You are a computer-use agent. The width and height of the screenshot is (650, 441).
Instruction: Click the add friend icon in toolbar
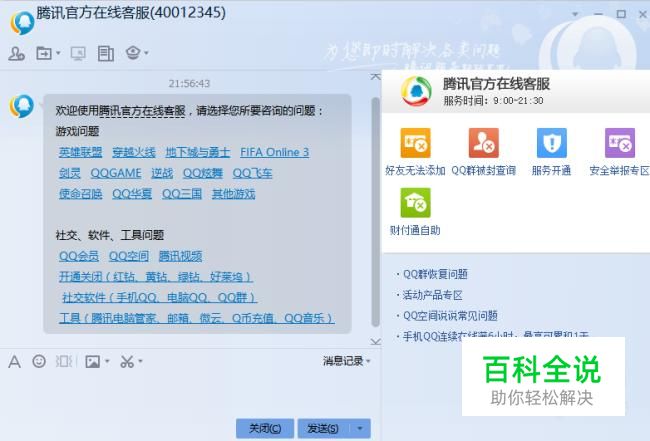pyautogui.click(x=17, y=53)
